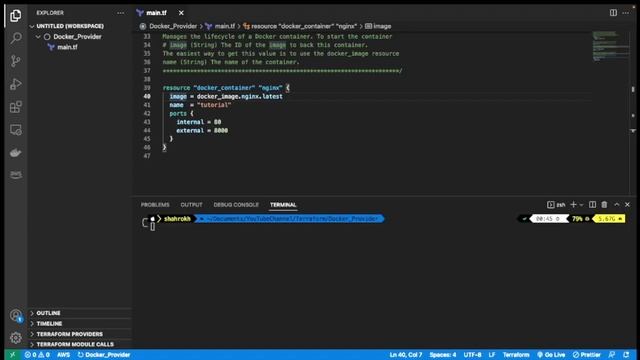Open the Remote Explorer view
Screen dimensions: 640x360
click(x=16, y=130)
